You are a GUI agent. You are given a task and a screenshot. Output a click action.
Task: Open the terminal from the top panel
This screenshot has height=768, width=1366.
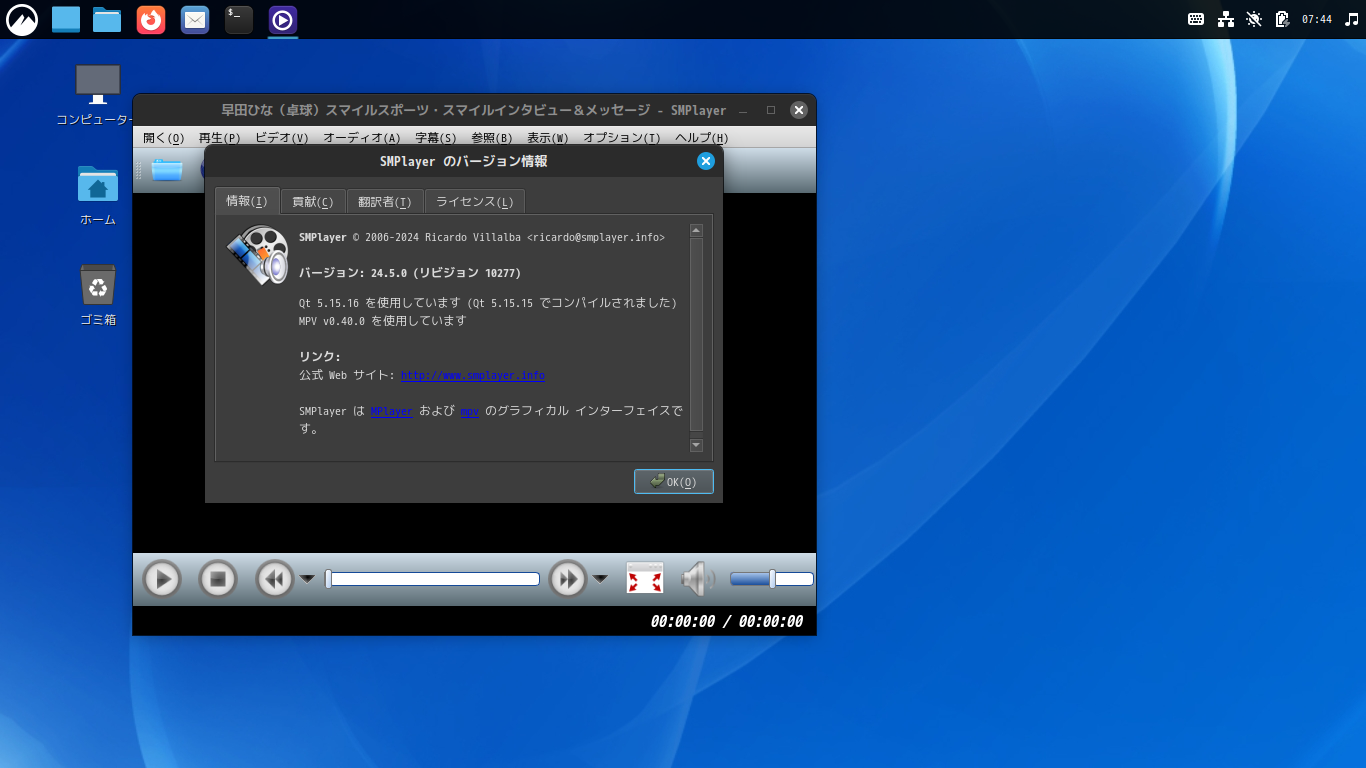tap(238, 19)
